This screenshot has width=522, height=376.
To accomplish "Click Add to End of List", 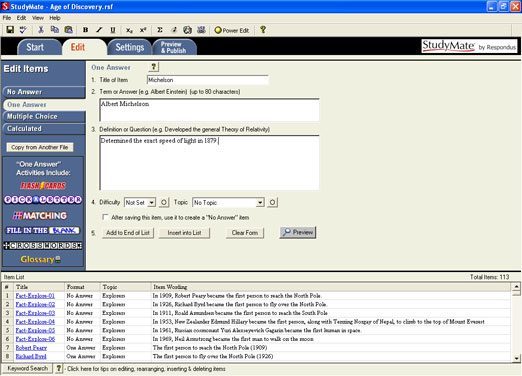I will pos(128,233).
